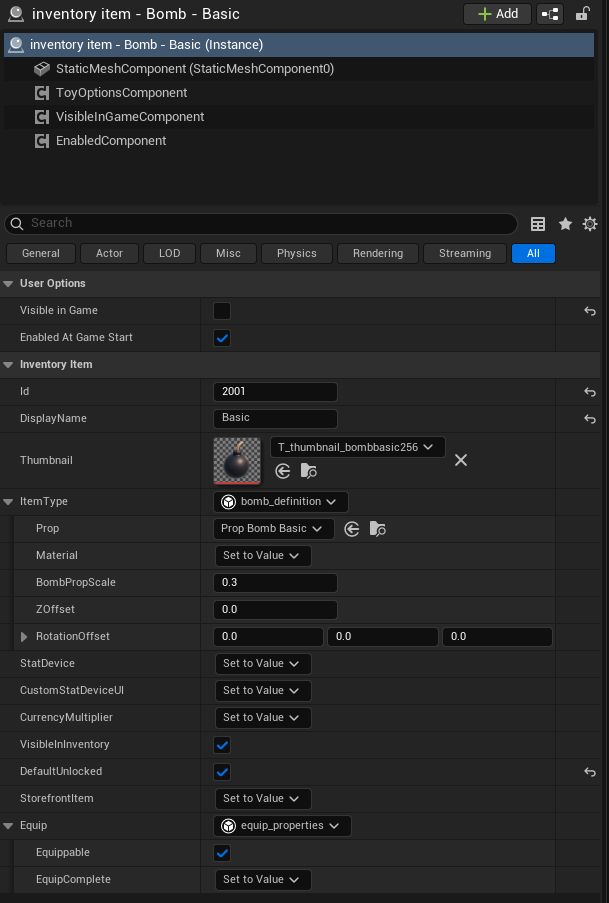Viewport: 609px width, 903px height.
Task: Toggle the details panel lock icon
Action: click(x=582, y=14)
